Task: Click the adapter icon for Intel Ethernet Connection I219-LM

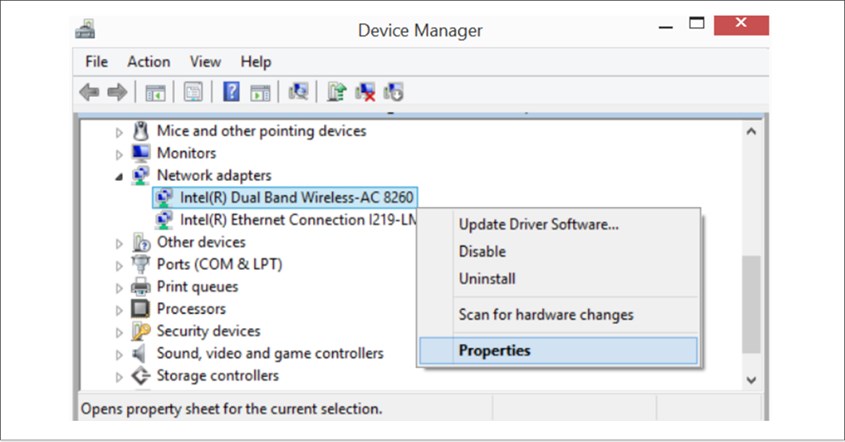Action: (x=164, y=220)
